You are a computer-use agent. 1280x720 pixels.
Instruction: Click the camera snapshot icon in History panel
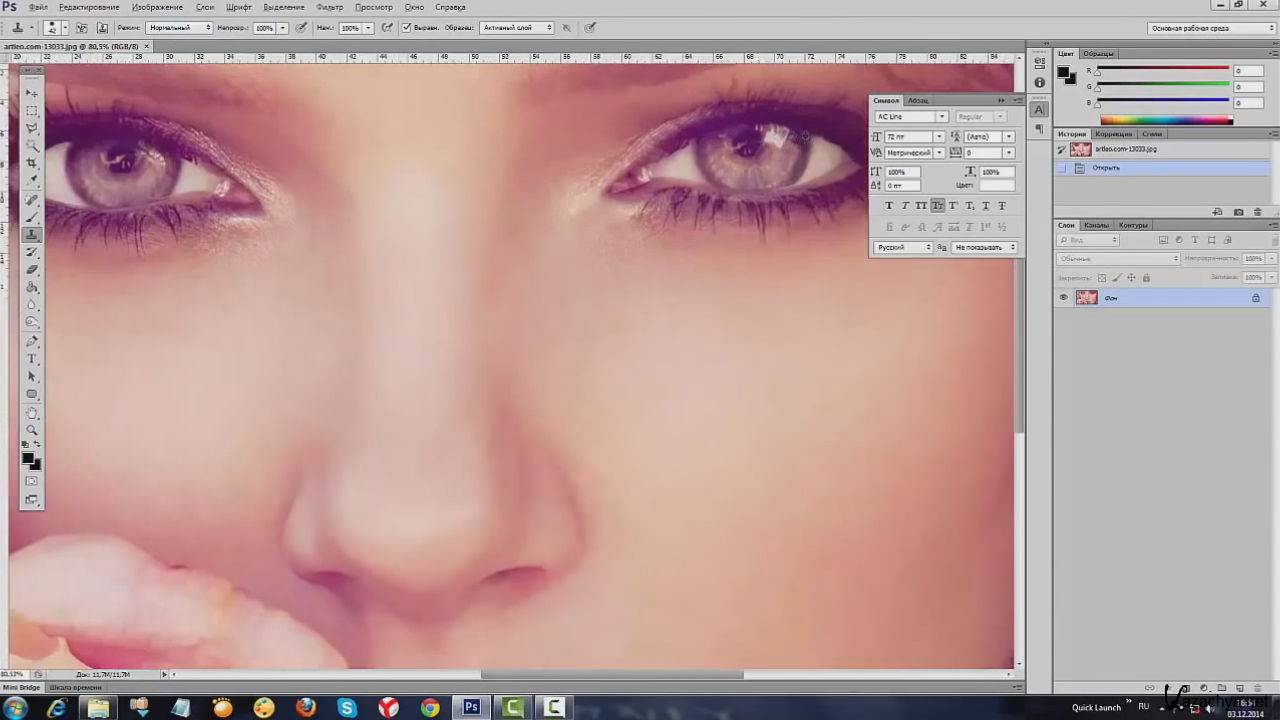pyautogui.click(x=1238, y=212)
